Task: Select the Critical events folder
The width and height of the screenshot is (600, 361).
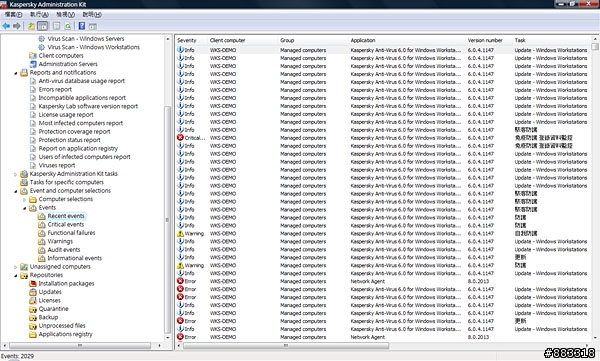Action: click(65, 224)
